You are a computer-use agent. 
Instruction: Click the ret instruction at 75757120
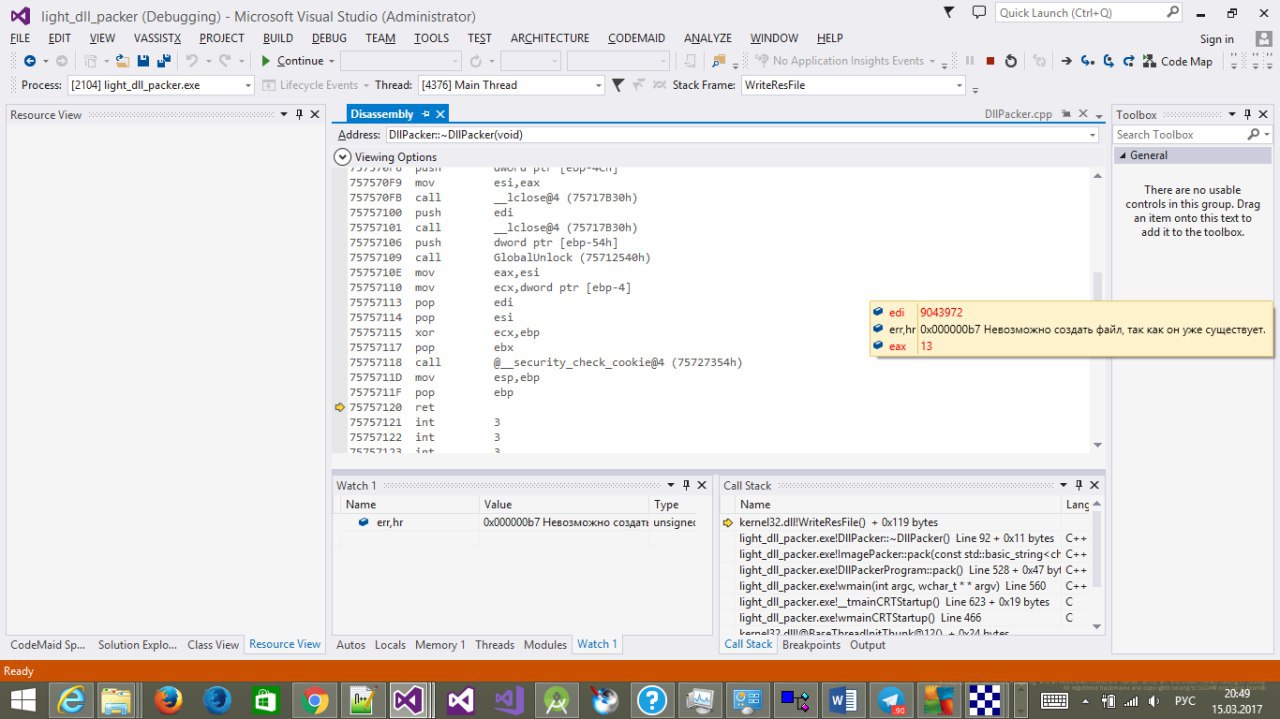(x=427, y=407)
